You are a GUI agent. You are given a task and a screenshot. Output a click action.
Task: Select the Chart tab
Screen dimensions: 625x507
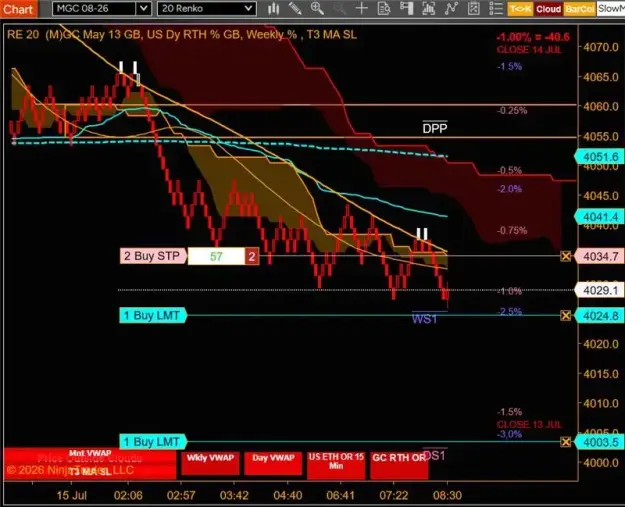click(x=18, y=9)
